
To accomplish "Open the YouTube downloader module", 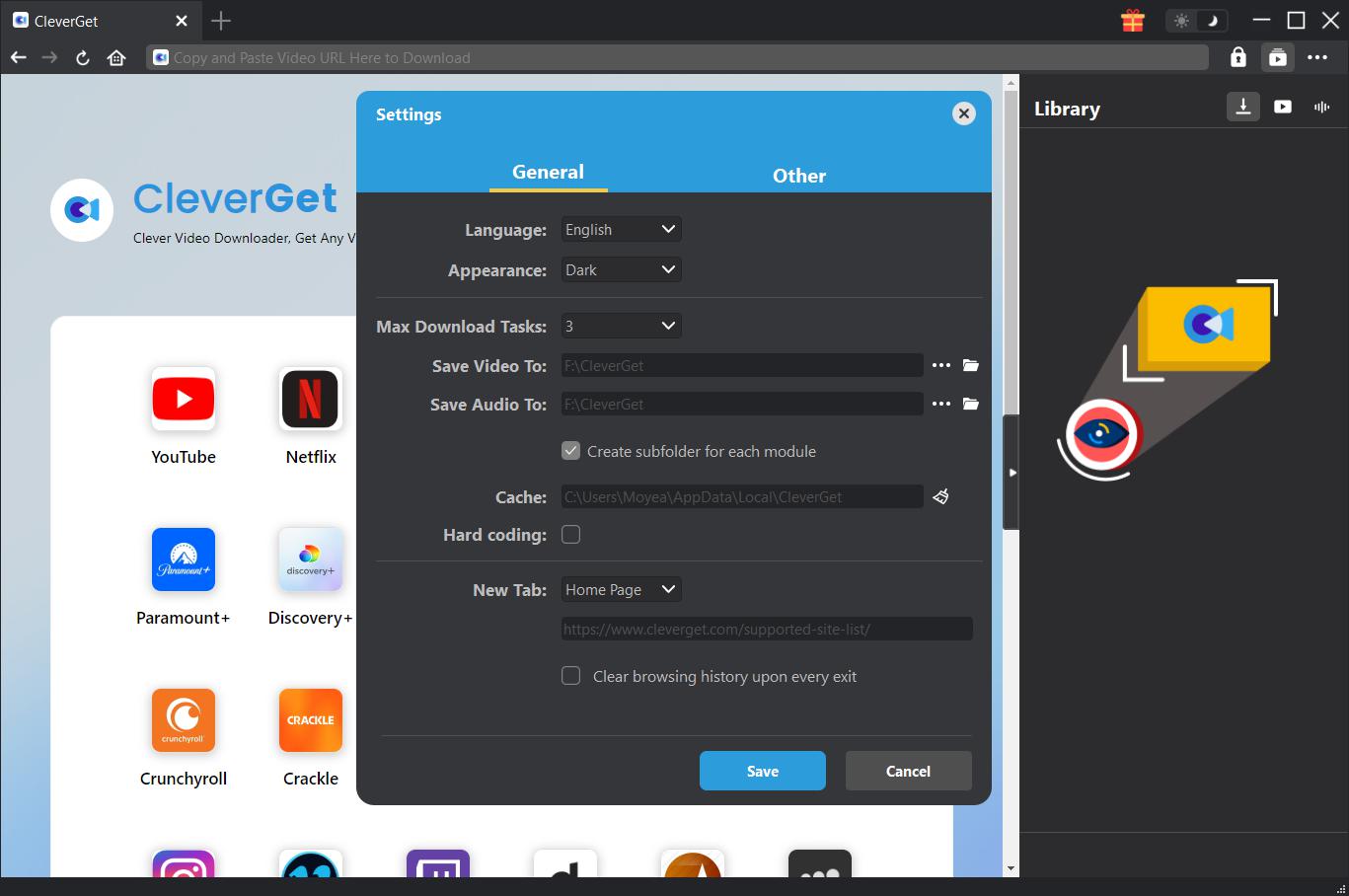I will coord(183,399).
